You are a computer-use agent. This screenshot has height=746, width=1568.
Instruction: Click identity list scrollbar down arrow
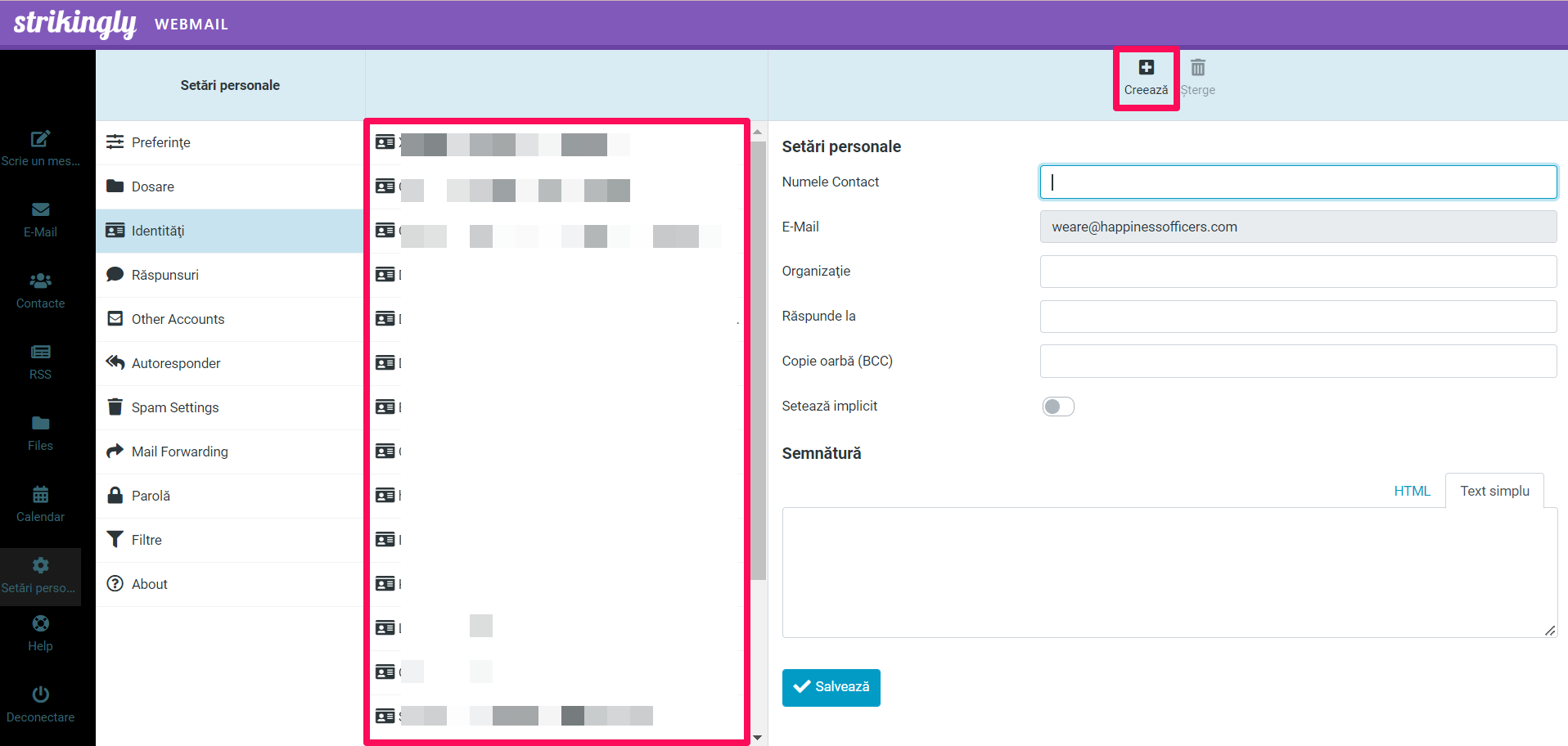point(758,738)
